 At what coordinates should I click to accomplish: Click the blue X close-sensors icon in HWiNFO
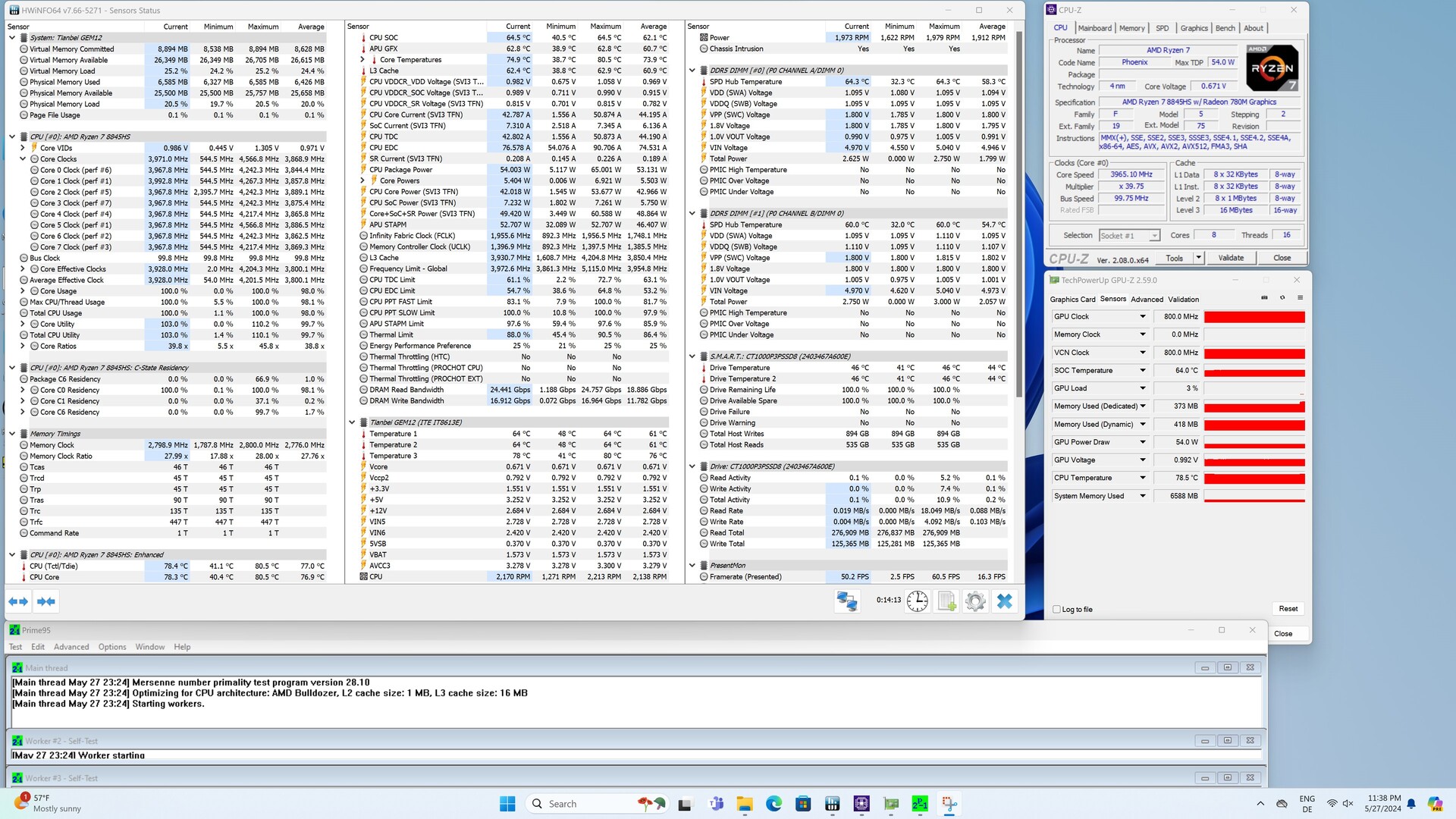(x=1005, y=601)
